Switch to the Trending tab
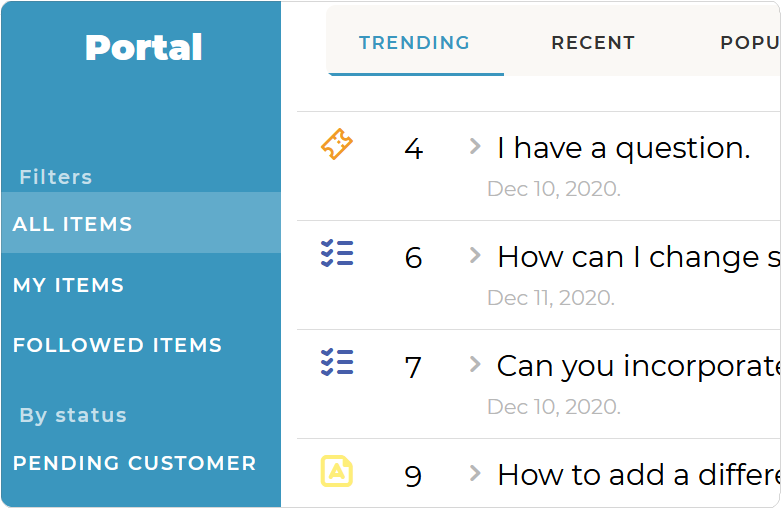This screenshot has height=508, width=781. (x=414, y=43)
